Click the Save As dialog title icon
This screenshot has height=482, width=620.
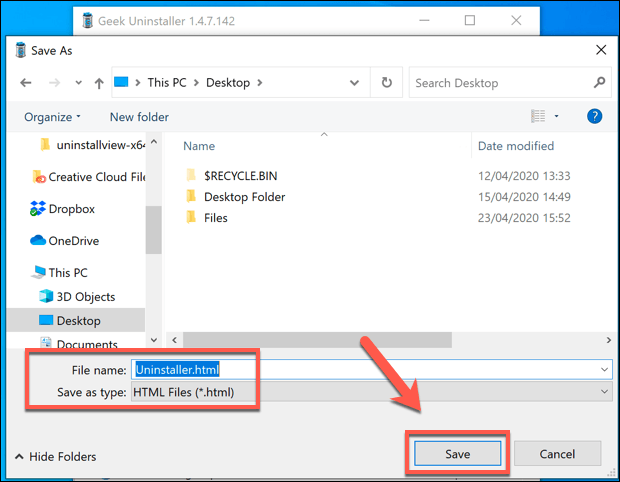coord(21,50)
